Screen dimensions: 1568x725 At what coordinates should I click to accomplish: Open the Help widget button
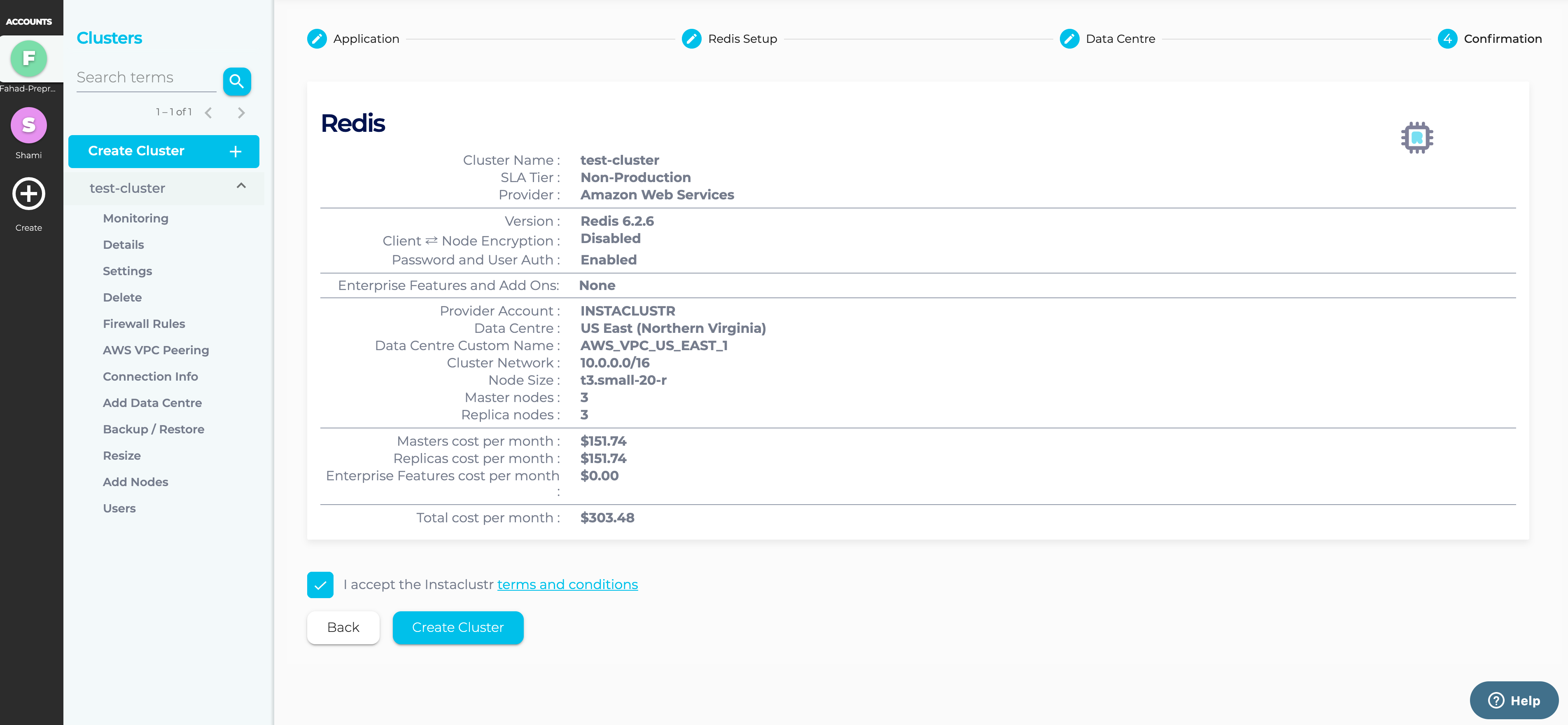tap(1514, 700)
